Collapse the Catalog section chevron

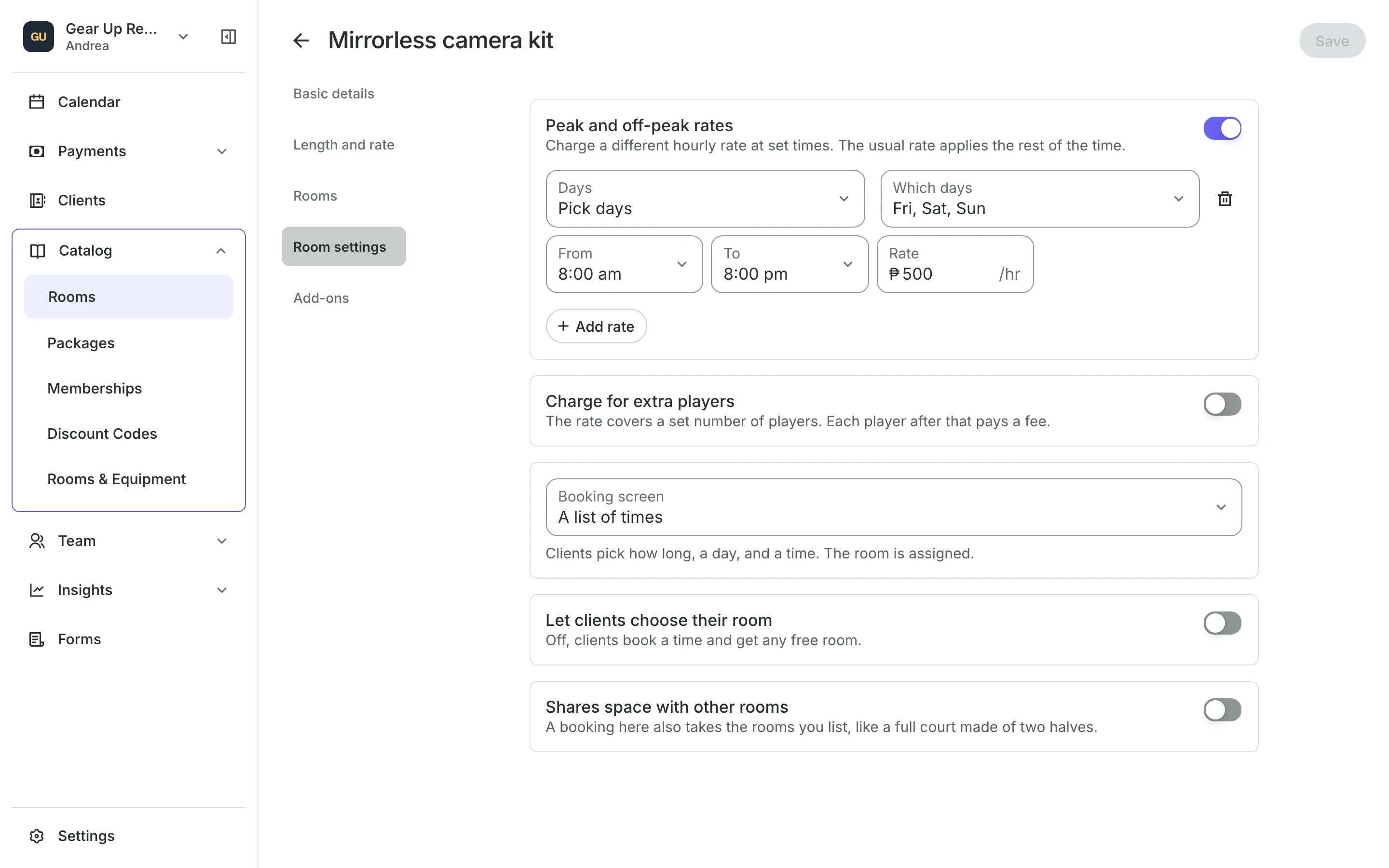coord(220,251)
